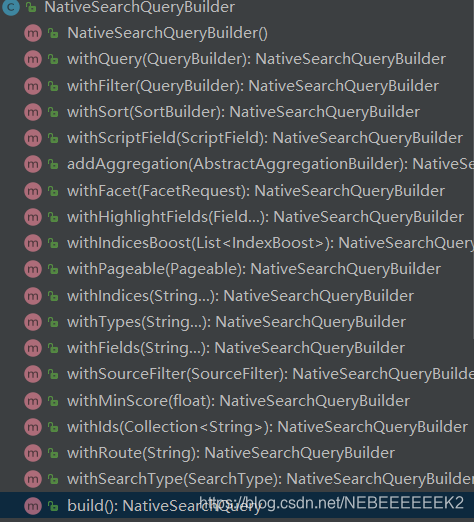Click the method icon next to withHighlightFields
The image size is (474, 522).
point(33,217)
